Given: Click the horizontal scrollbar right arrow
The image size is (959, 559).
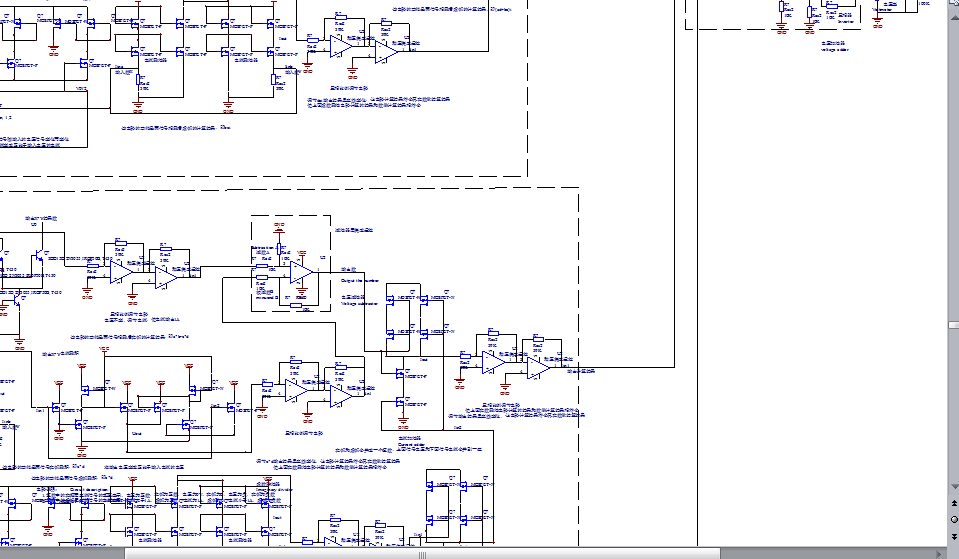Looking at the screenshot, I should pos(939,553).
